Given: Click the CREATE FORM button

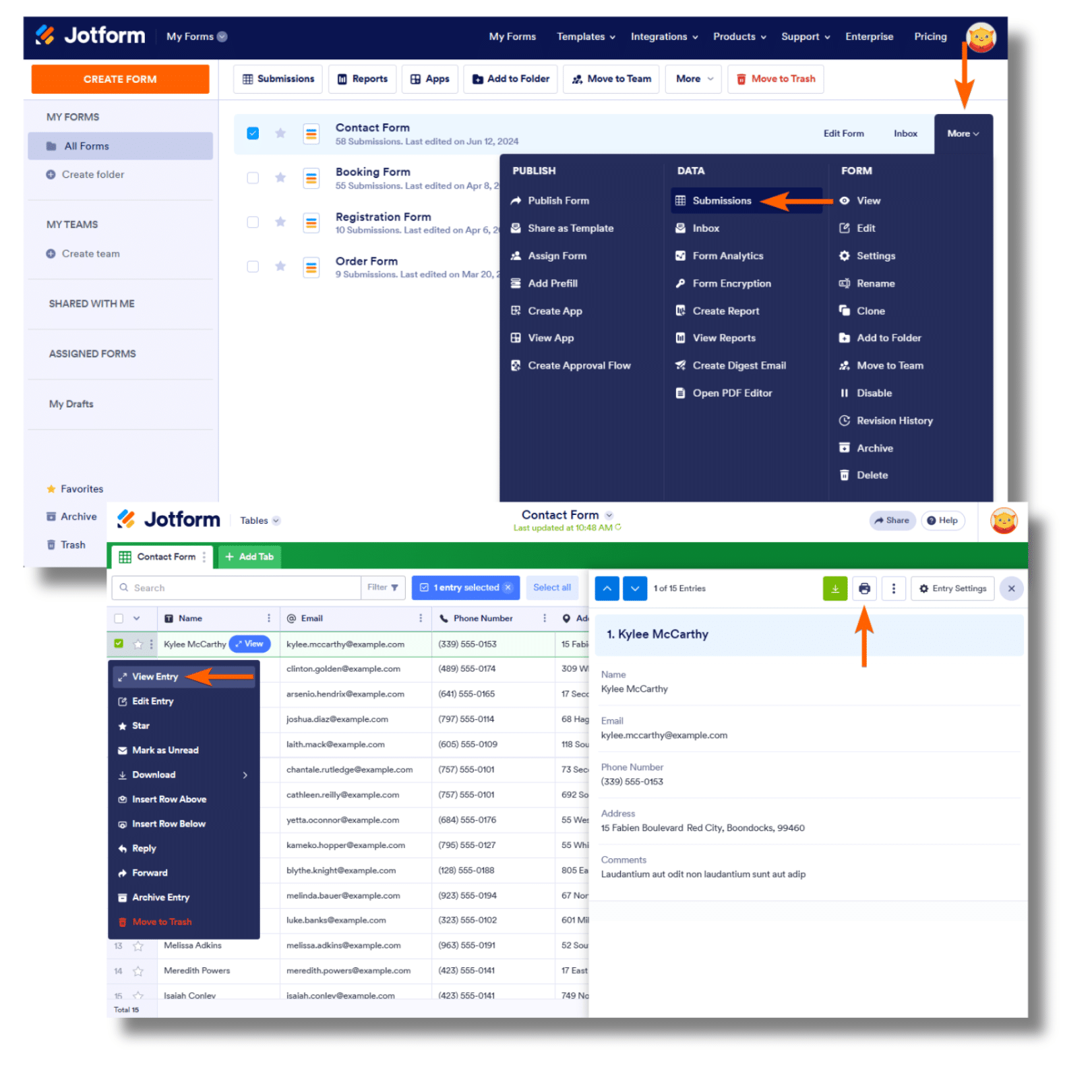Looking at the screenshot, I should [120, 79].
